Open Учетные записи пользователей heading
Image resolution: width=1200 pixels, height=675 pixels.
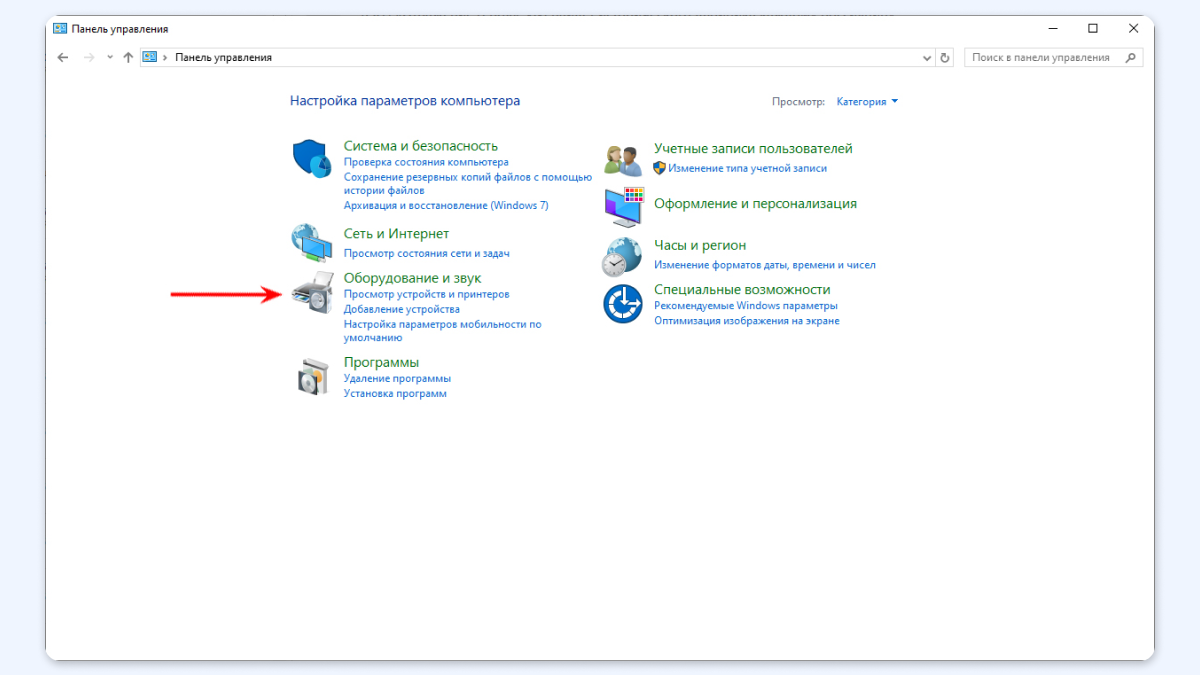point(753,148)
